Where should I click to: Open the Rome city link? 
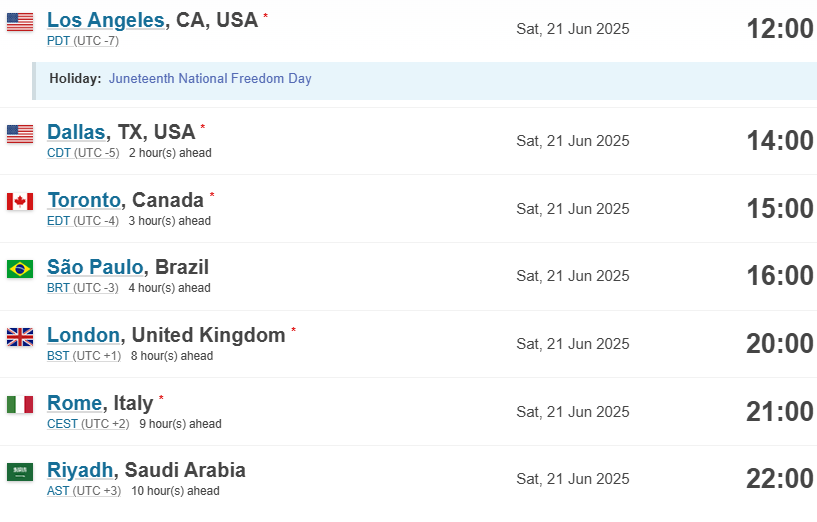(74, 403)
